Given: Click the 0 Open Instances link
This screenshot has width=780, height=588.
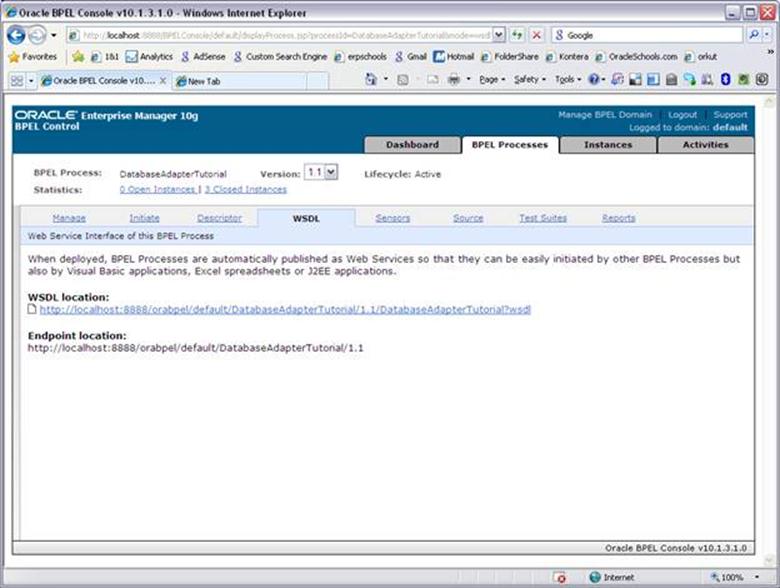Looking at the screenshot, I should [158, 190].
